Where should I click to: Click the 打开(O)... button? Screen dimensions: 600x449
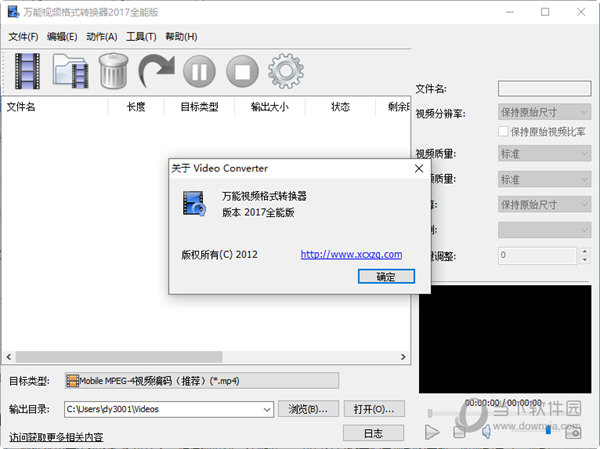[x=374, y=409]
